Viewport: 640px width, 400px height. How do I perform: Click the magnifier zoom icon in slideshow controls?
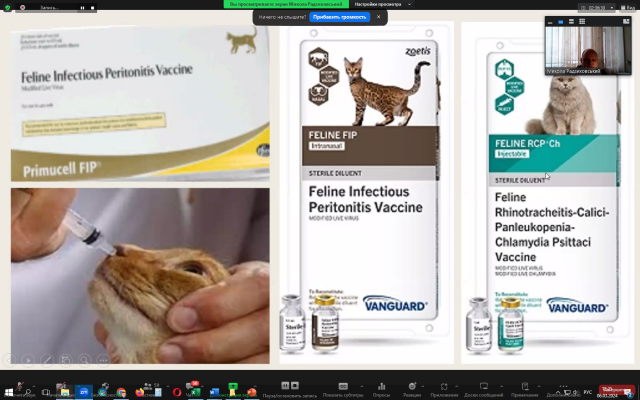coord(83,360)
